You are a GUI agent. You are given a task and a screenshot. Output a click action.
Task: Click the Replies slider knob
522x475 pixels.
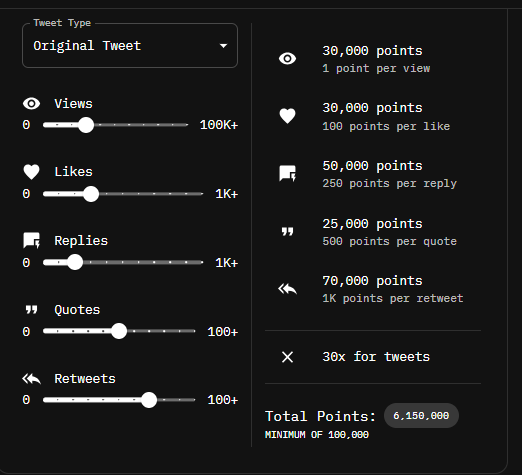(x=75, y=262)
